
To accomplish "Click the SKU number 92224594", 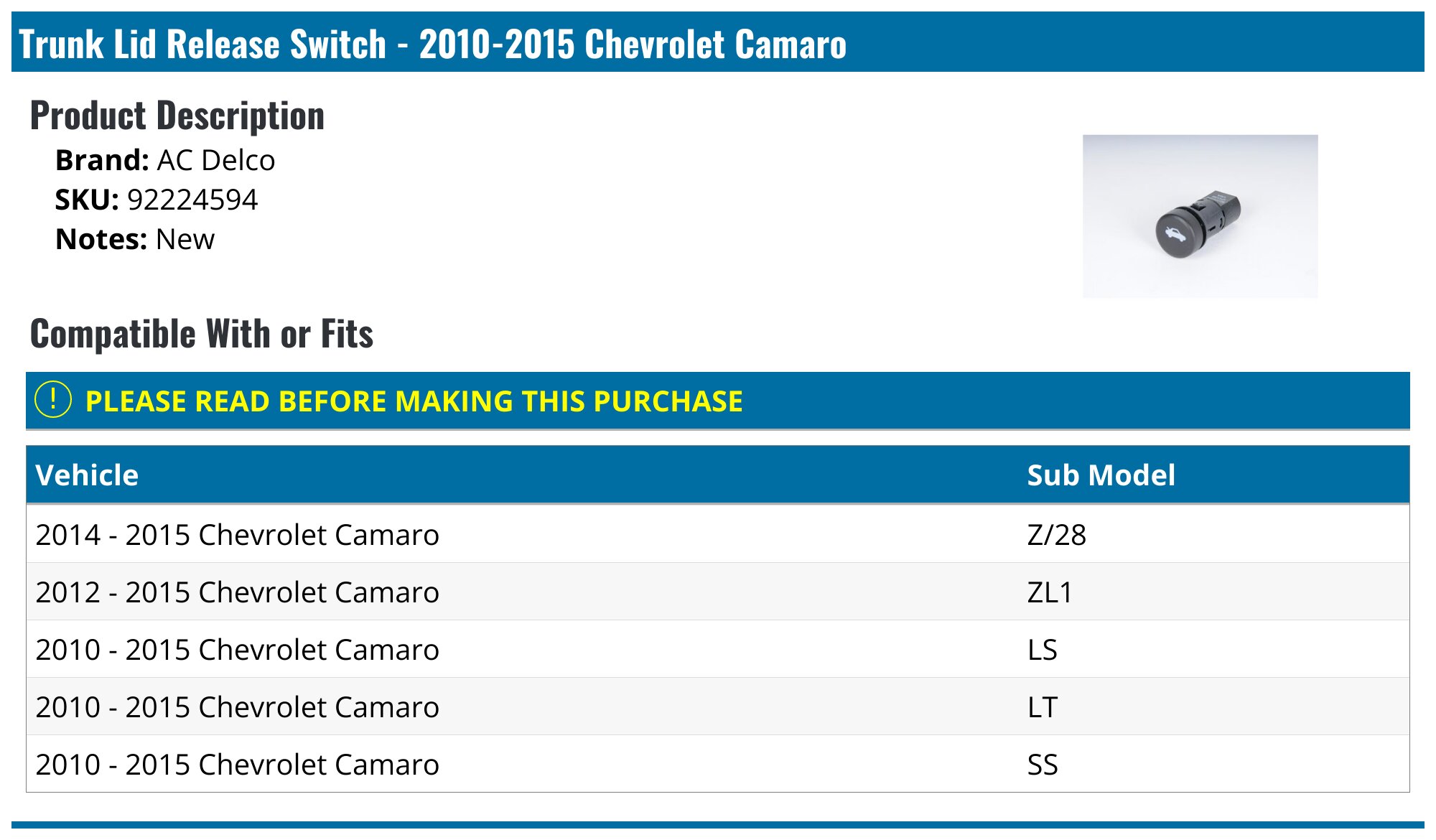I will pyautogui.click(x=192, y=200).
